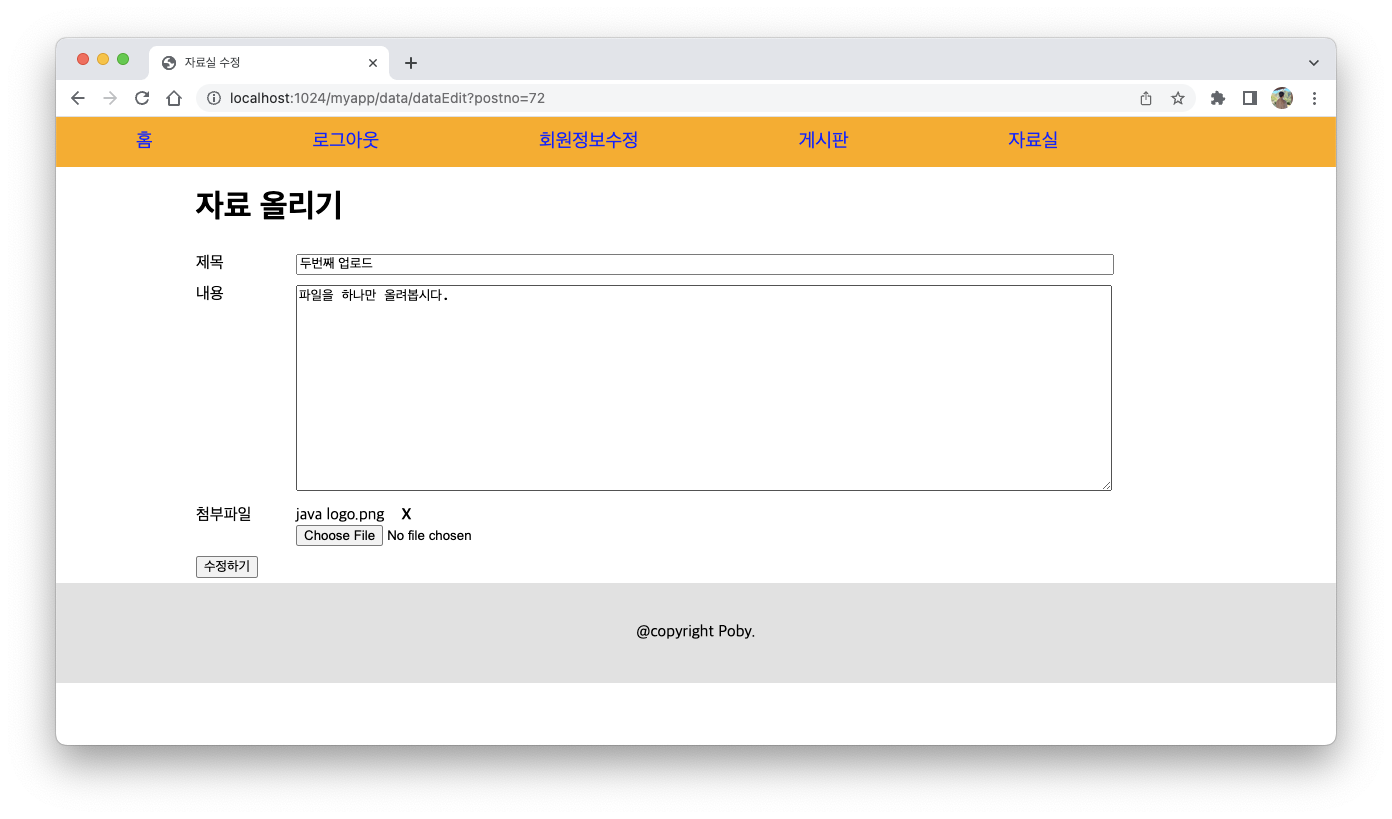This screenshot has height=819, width=1392.
Task: Click the 제목 label
Action: click(210, 262)
